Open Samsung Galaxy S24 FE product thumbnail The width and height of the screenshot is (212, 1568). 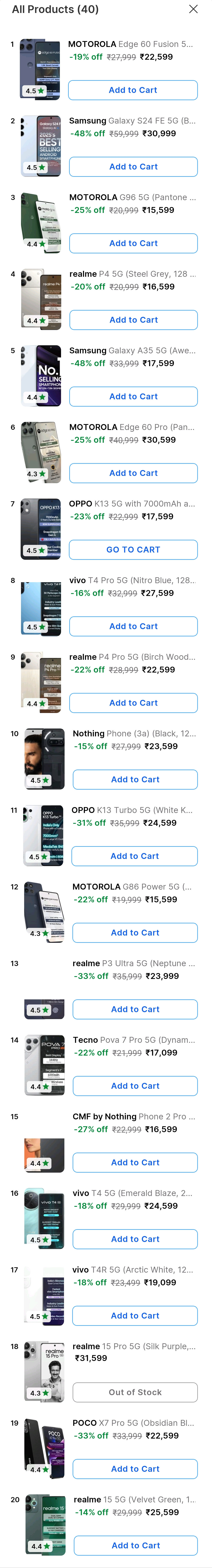tap(41, 146)
